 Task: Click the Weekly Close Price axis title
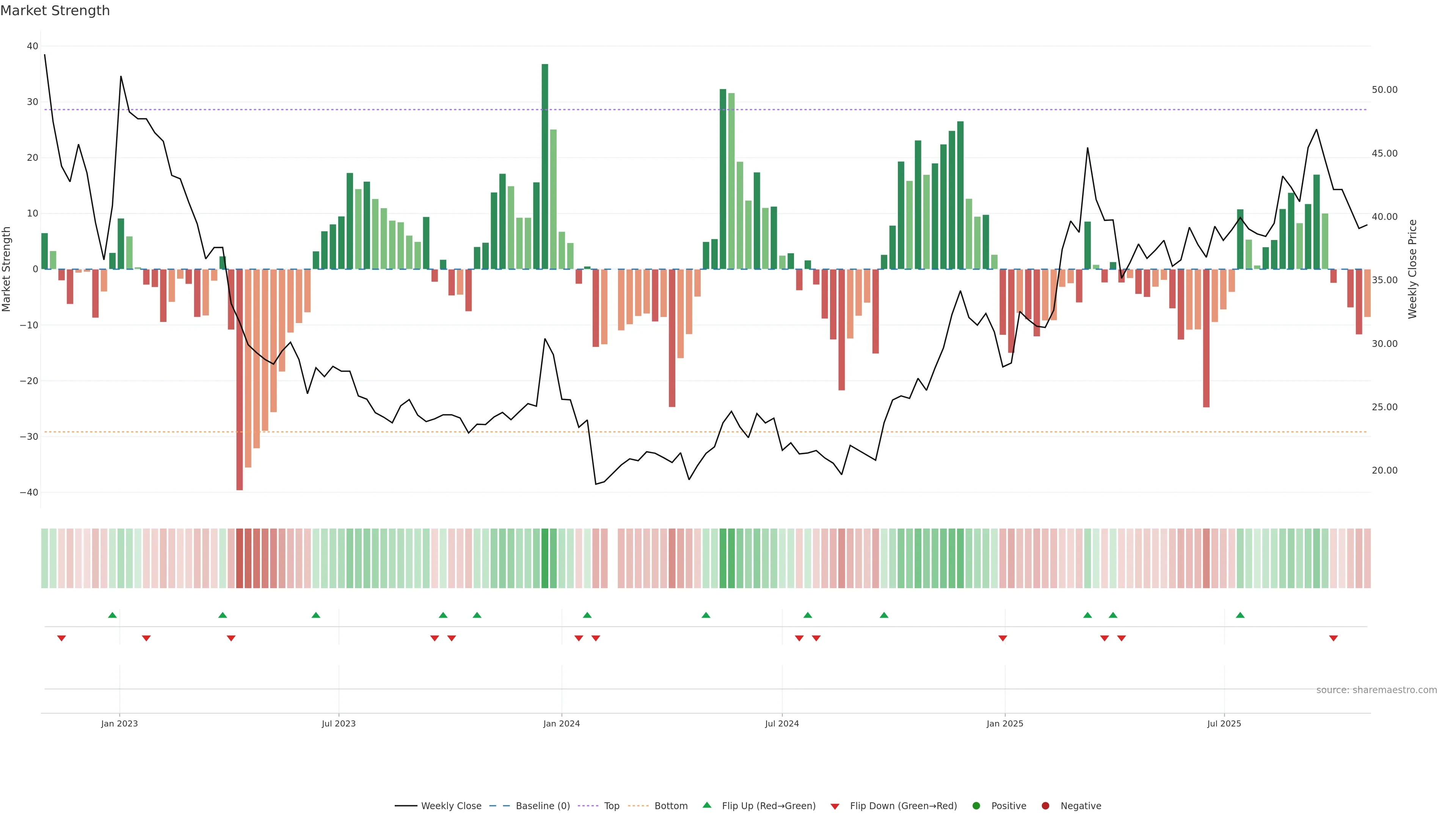[1412, 269]
